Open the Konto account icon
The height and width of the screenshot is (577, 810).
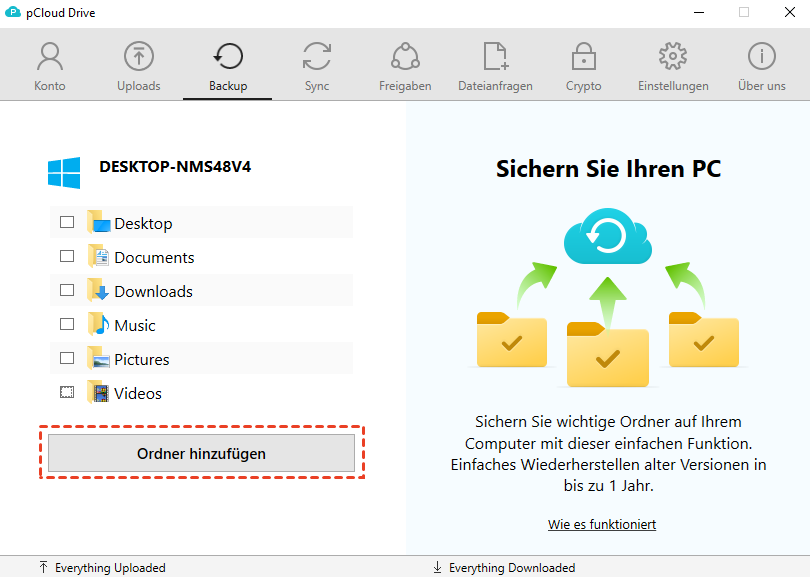pos(50,56)
